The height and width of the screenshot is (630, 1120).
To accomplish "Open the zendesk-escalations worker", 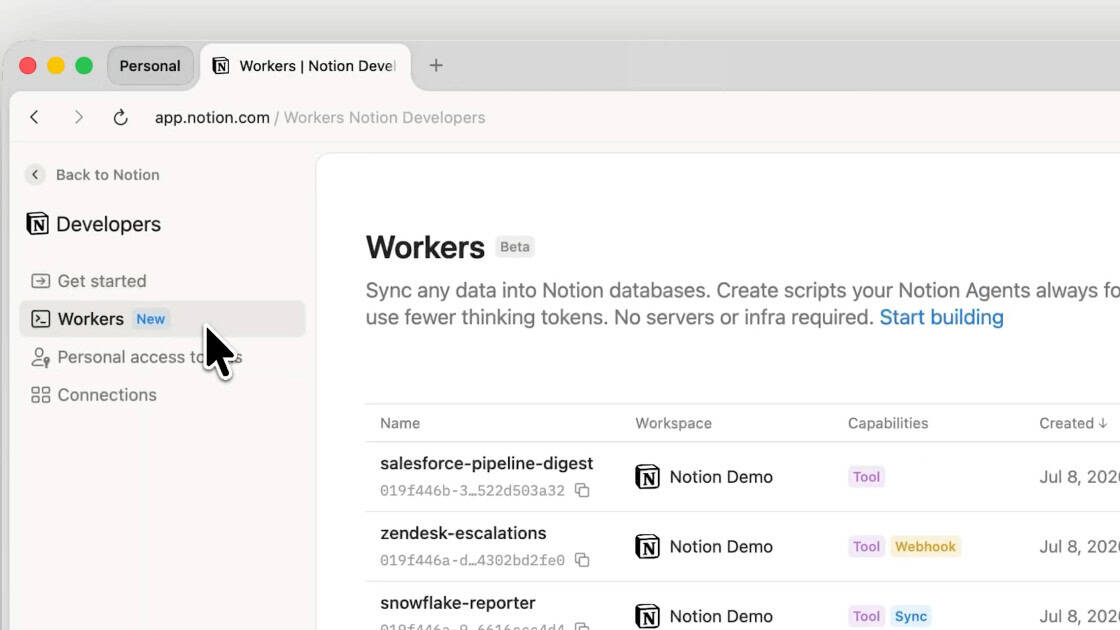I will pyautogui.click(x=463, y=533).
